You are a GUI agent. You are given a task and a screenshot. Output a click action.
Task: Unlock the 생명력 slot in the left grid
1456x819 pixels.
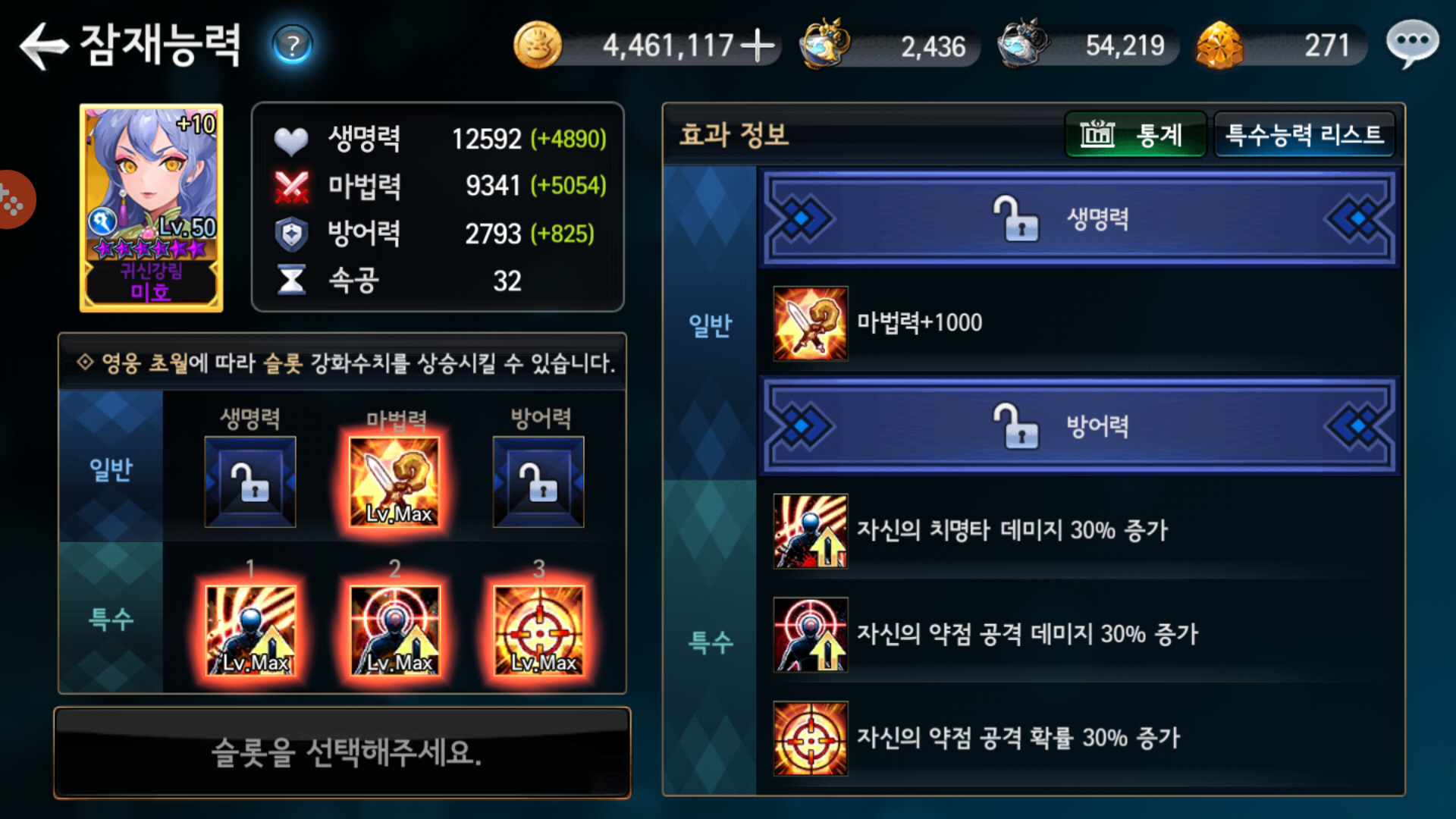[x=250, y=482]
